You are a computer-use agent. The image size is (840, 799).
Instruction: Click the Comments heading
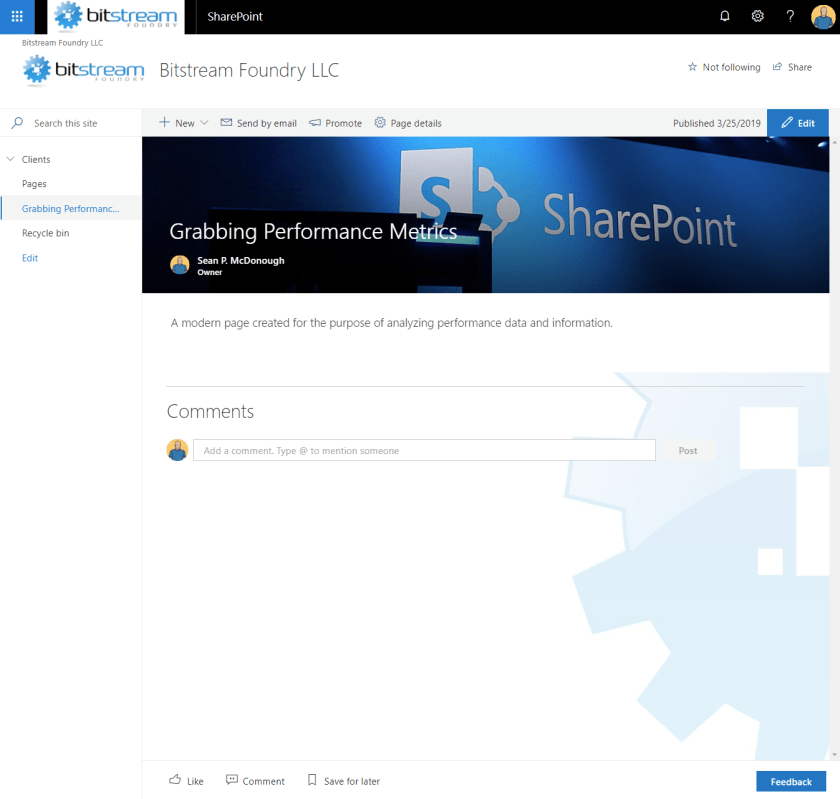[x=210, y=412]
